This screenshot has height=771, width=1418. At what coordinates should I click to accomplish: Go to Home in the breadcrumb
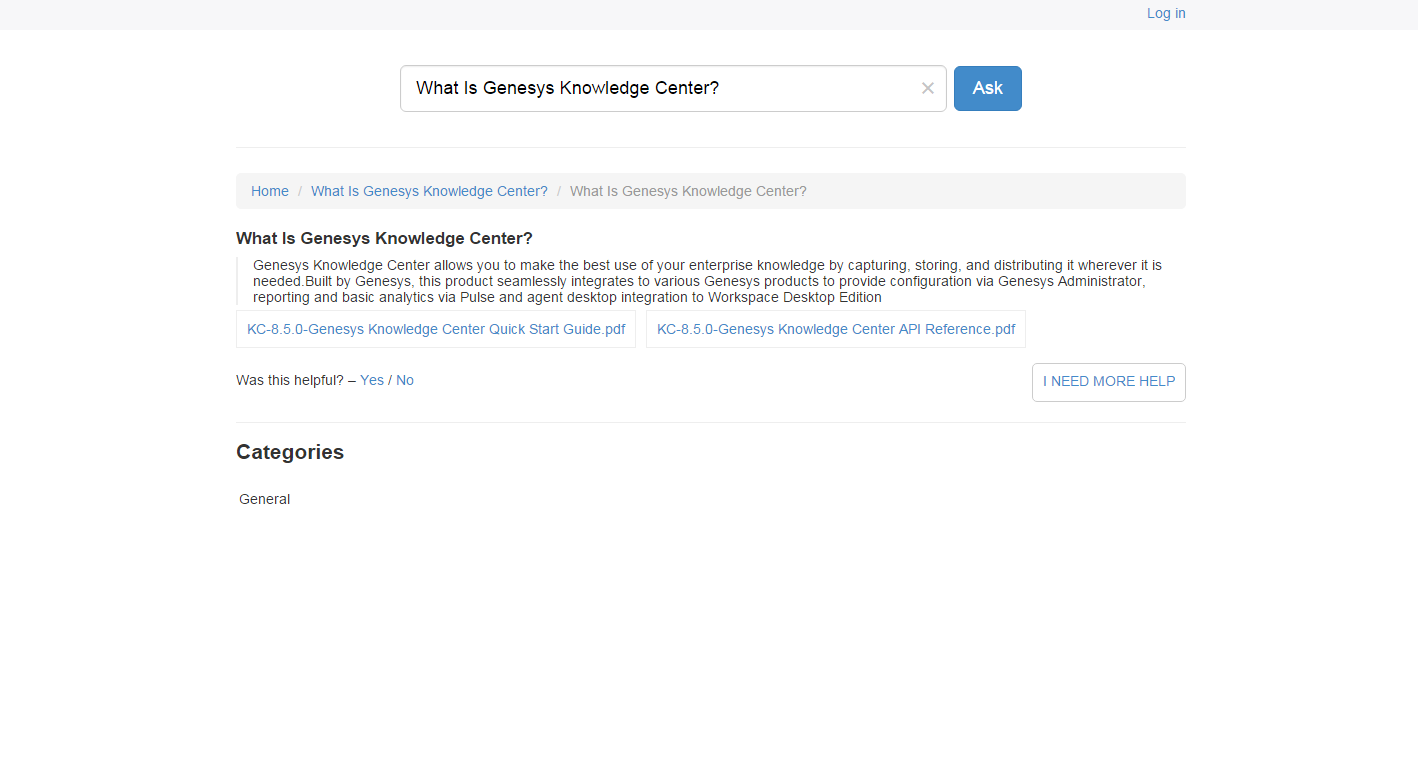pos(269,191)
